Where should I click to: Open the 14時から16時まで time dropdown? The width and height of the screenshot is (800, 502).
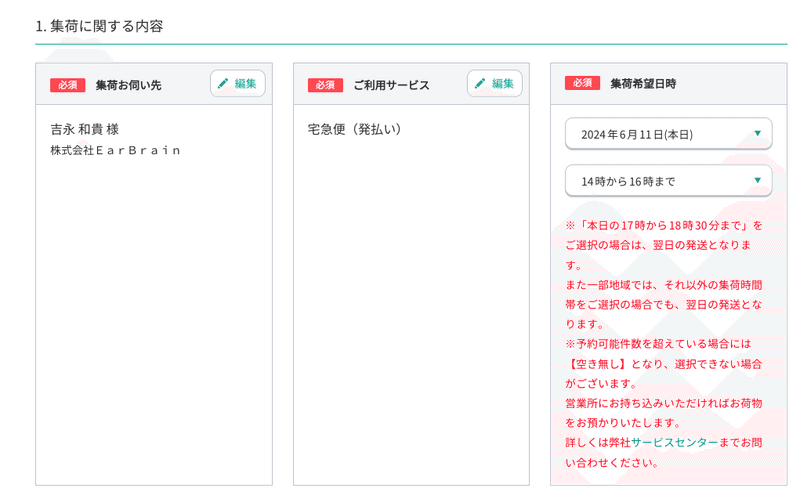(x=668, y=181)
